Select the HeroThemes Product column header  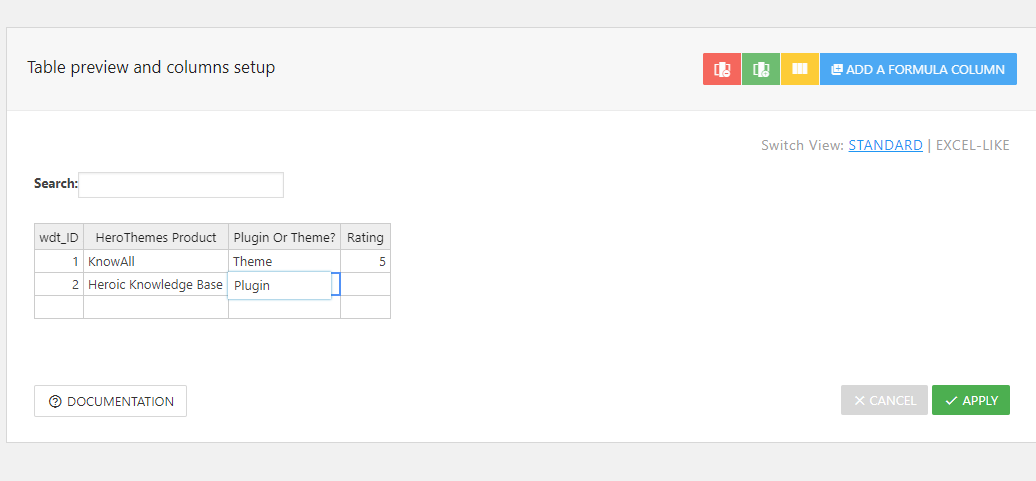pos(156,237)
